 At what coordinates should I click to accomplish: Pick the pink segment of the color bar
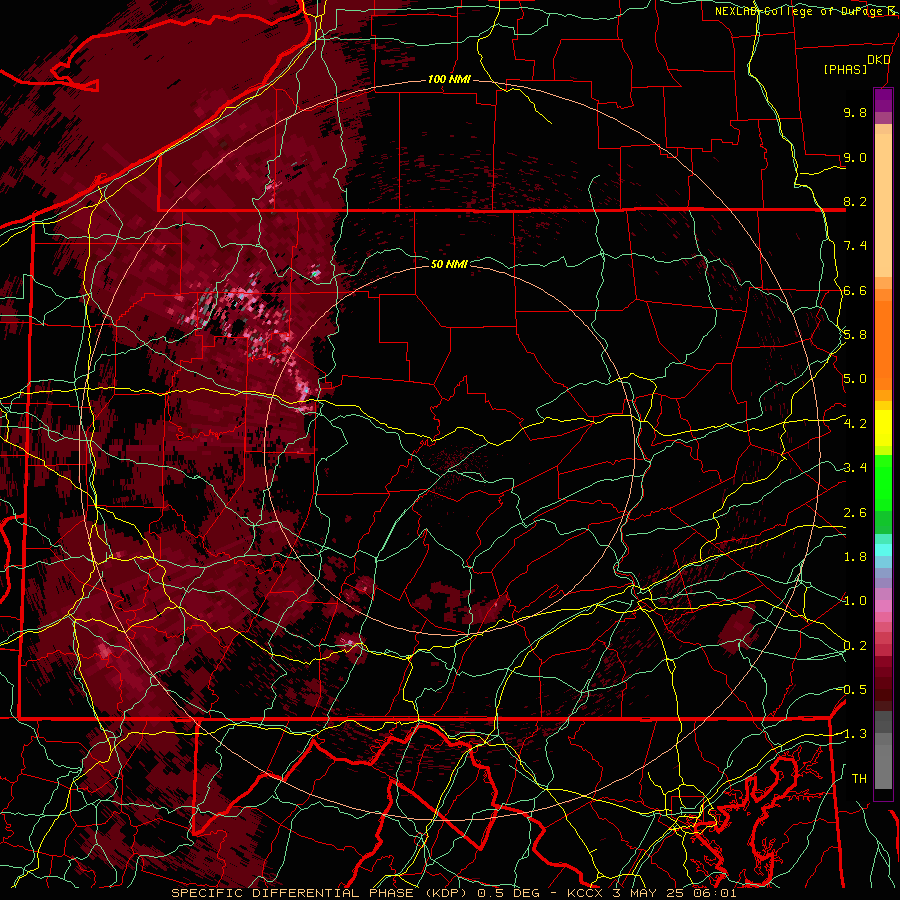883,606
